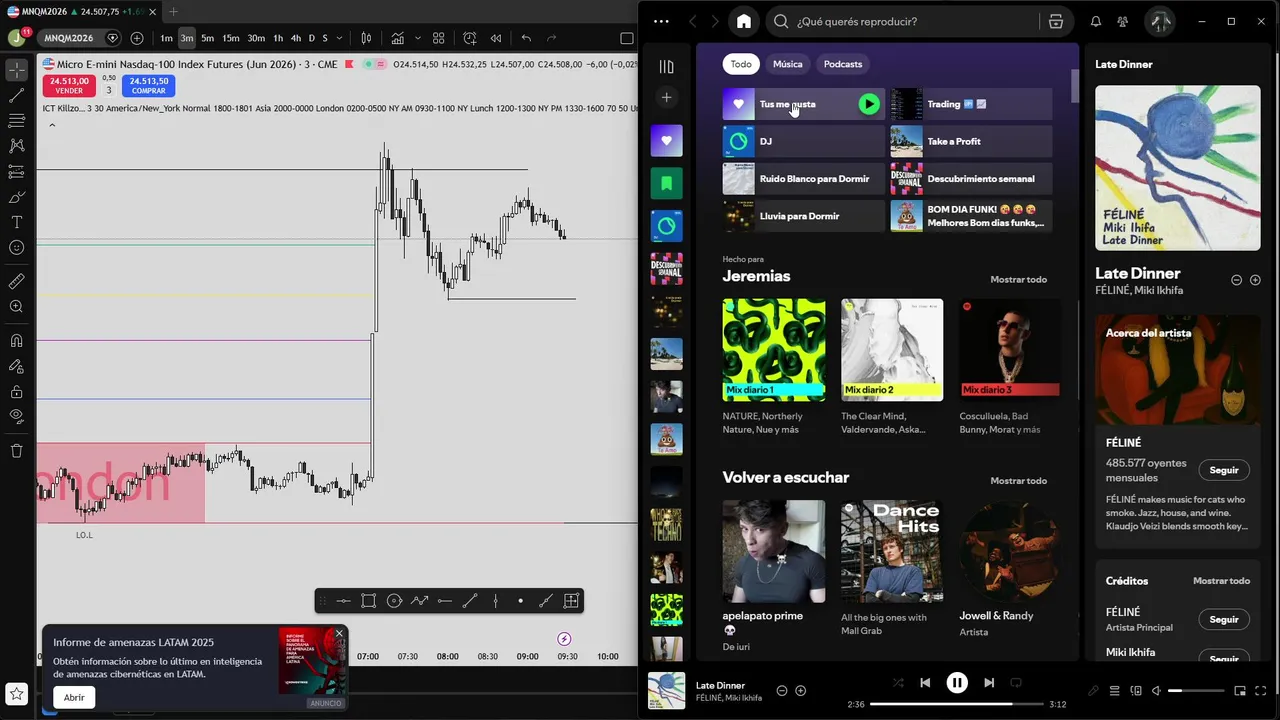The height and width of the screenshot is (720, 1280).
Task: Open the Spotify browse icon beside search
Action: (x=1056, y=21)
